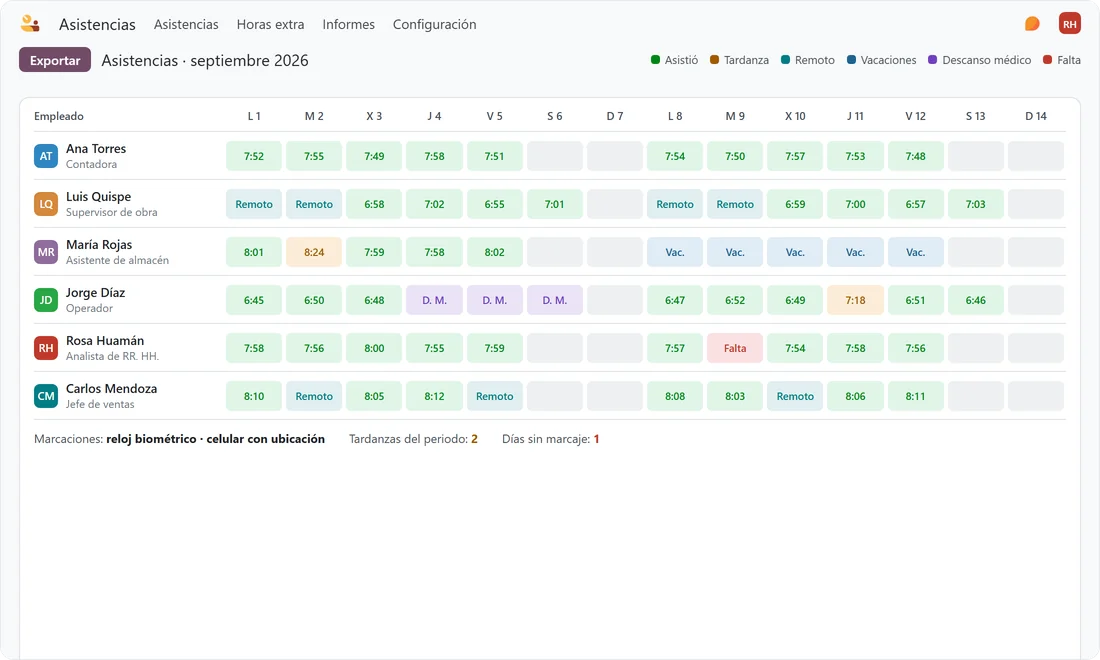Open the orange status indicator icon
This screenshot has width=1100, height=660.
[x=1032, y=24]
